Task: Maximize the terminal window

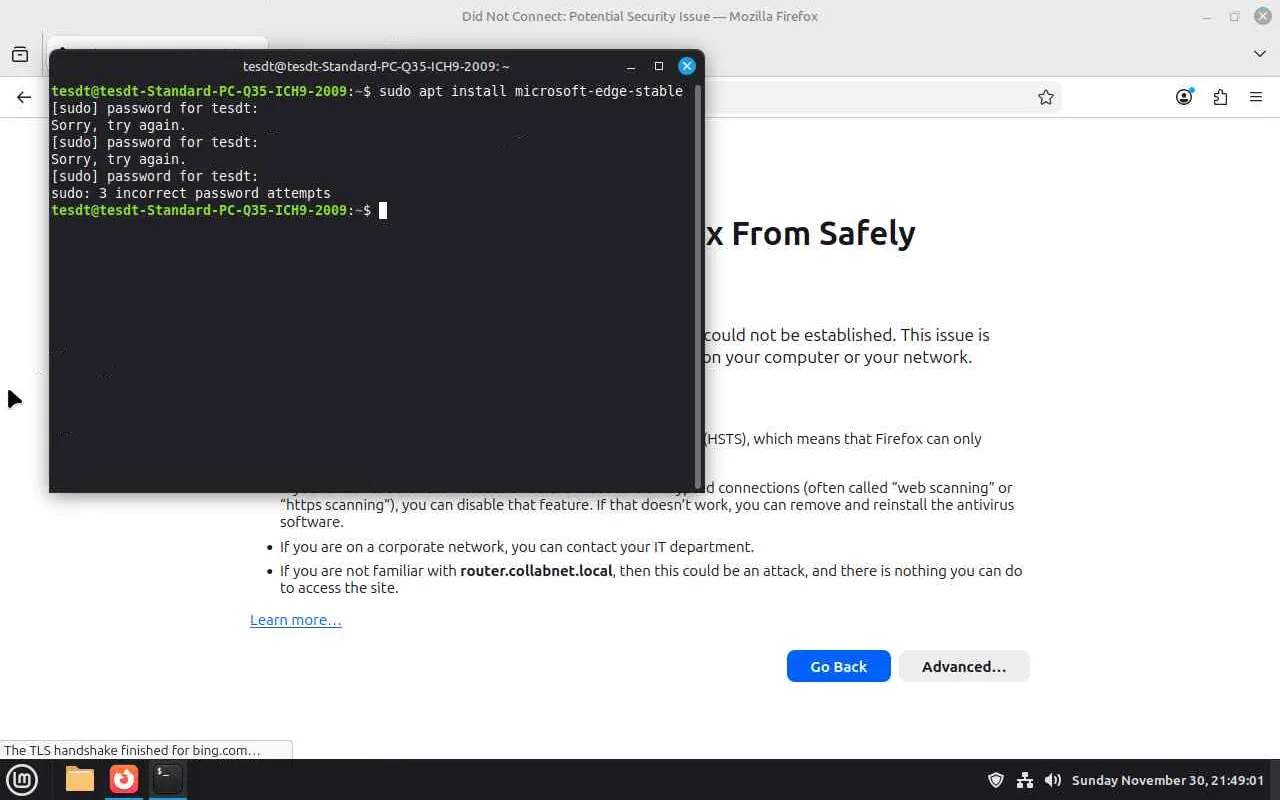Action: pos(659,66)
